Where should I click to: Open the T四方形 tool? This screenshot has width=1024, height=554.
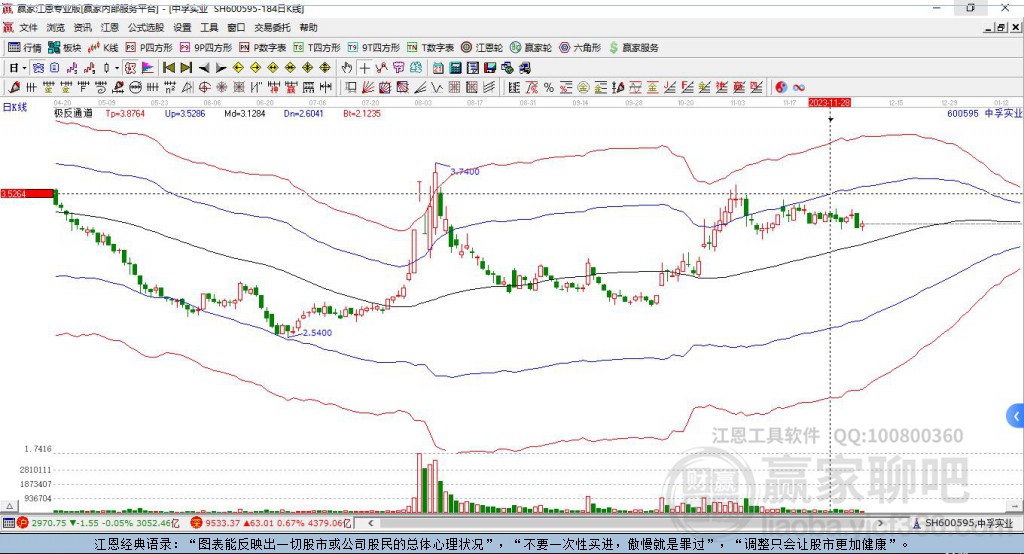(x=317, y=48)
